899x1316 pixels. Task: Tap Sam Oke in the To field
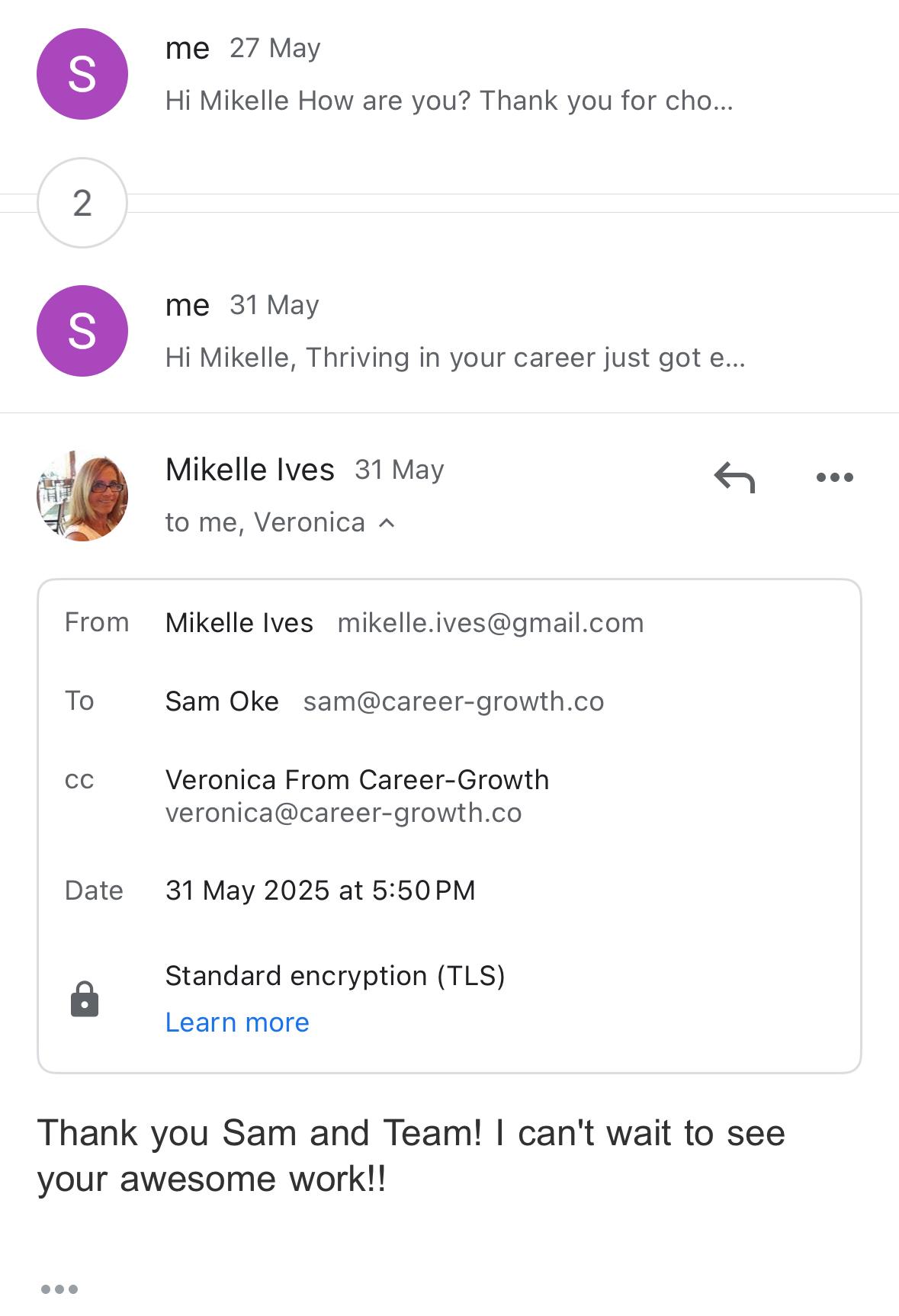pos(222,701)
